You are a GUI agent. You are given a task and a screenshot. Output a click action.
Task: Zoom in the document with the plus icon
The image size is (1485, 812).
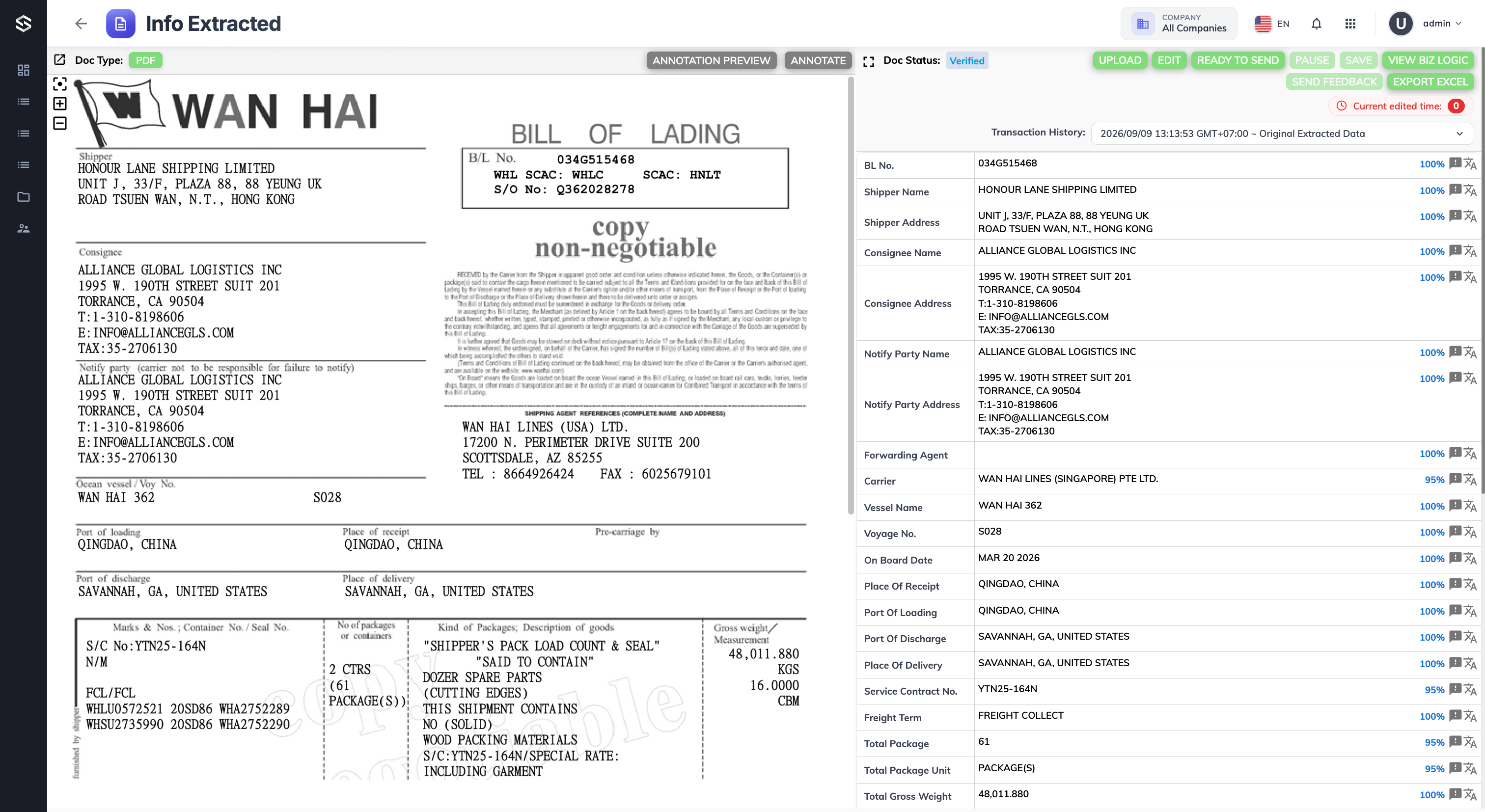pyautogui.click(x=60, y=104)
